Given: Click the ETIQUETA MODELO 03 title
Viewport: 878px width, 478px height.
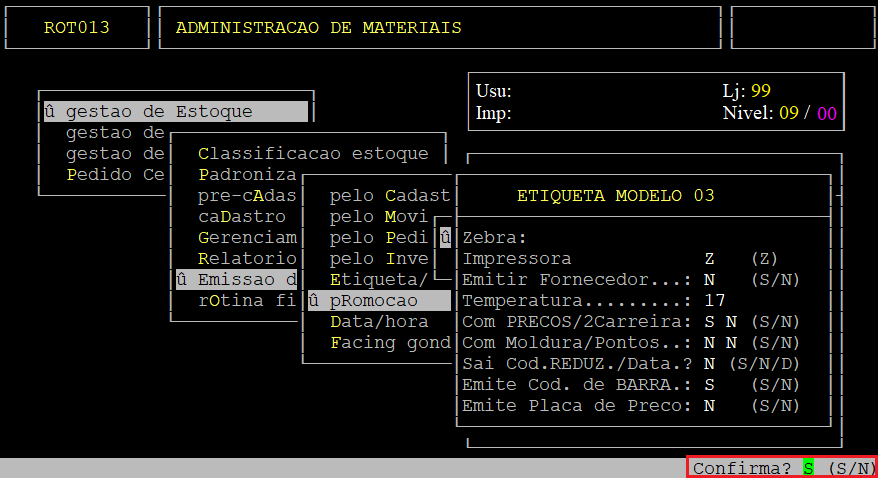Looking at the screenshot, I should (x=615, y=195).
